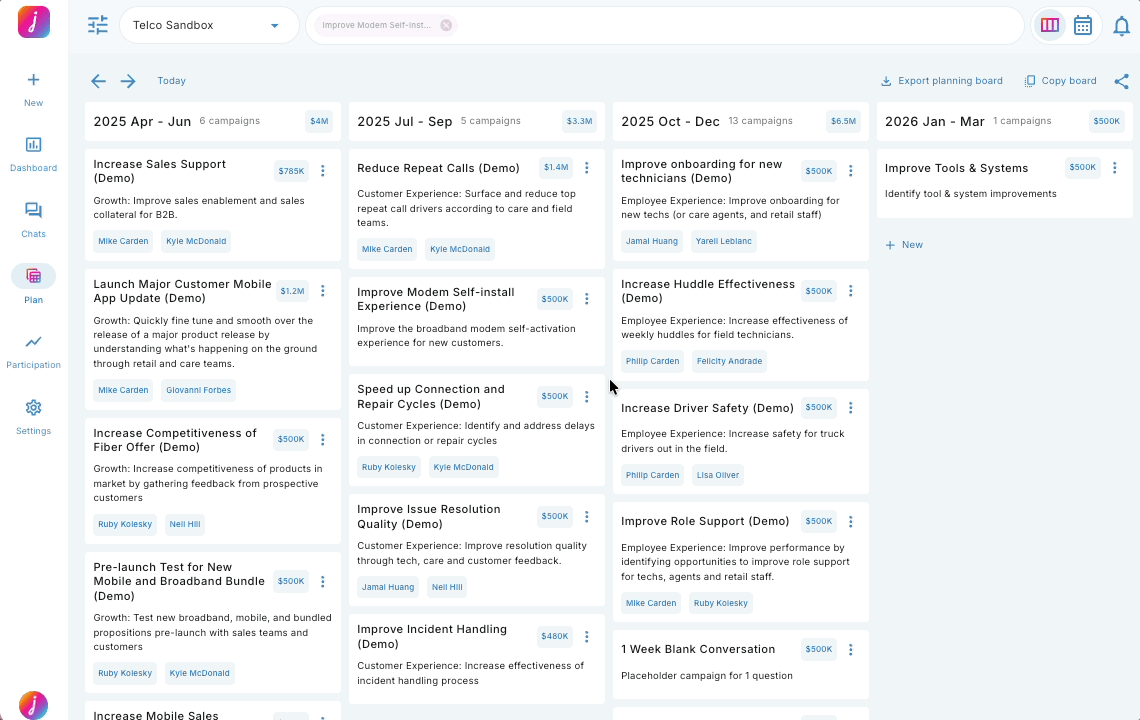Click Export planning board
The image size is (1140, 720).
point(941,81)
